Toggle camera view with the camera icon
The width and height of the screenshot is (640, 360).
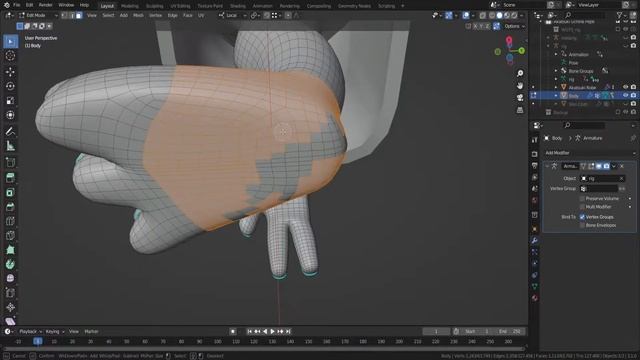click(520, 98)
